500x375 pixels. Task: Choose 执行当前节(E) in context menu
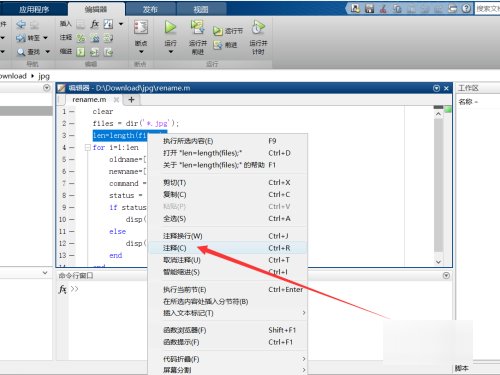227,290
